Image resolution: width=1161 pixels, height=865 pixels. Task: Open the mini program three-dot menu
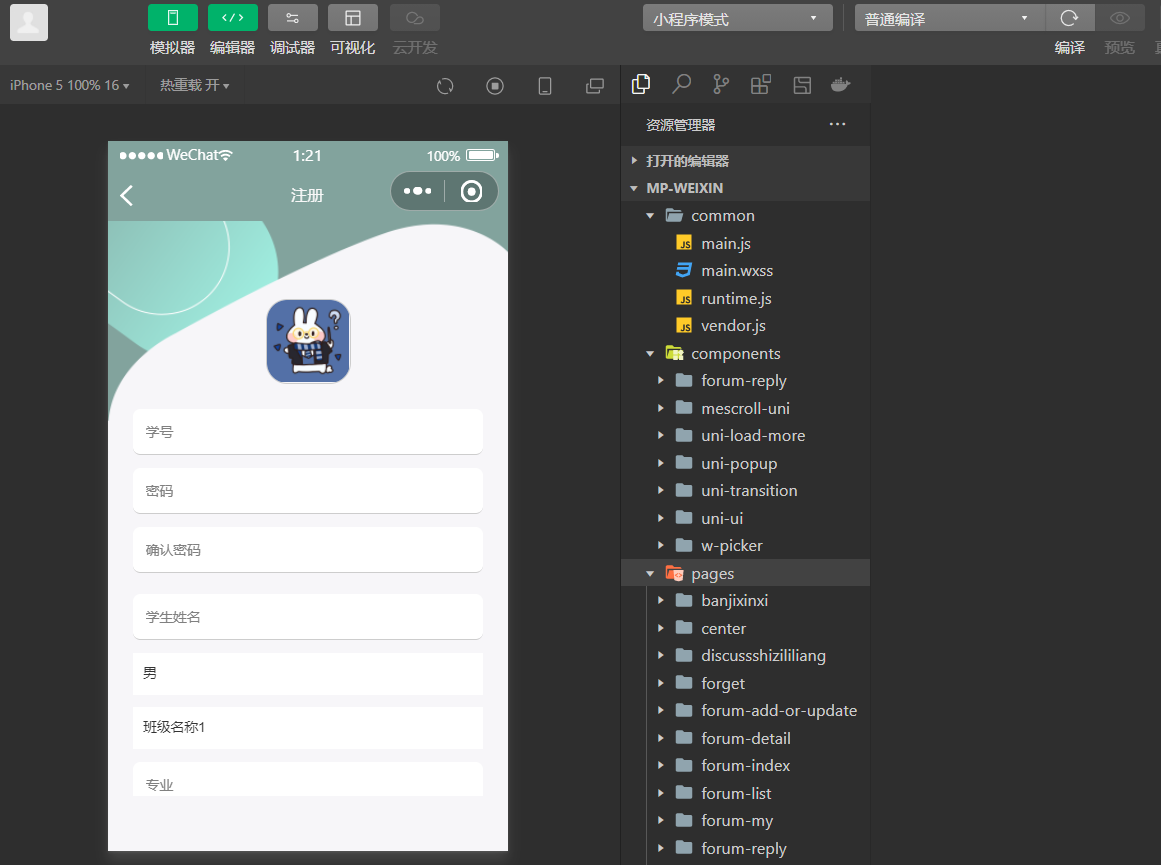[418, 191]
